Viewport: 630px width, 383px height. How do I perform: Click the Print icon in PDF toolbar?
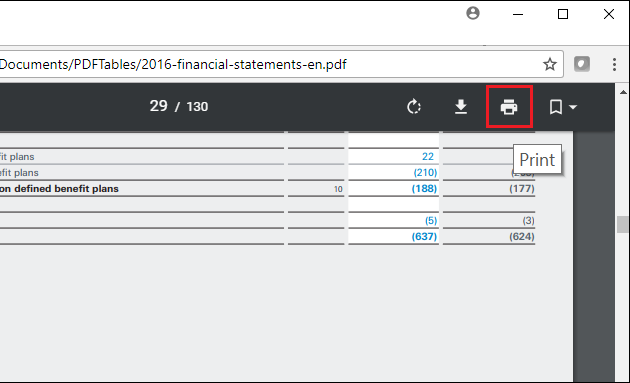point(509,107)
